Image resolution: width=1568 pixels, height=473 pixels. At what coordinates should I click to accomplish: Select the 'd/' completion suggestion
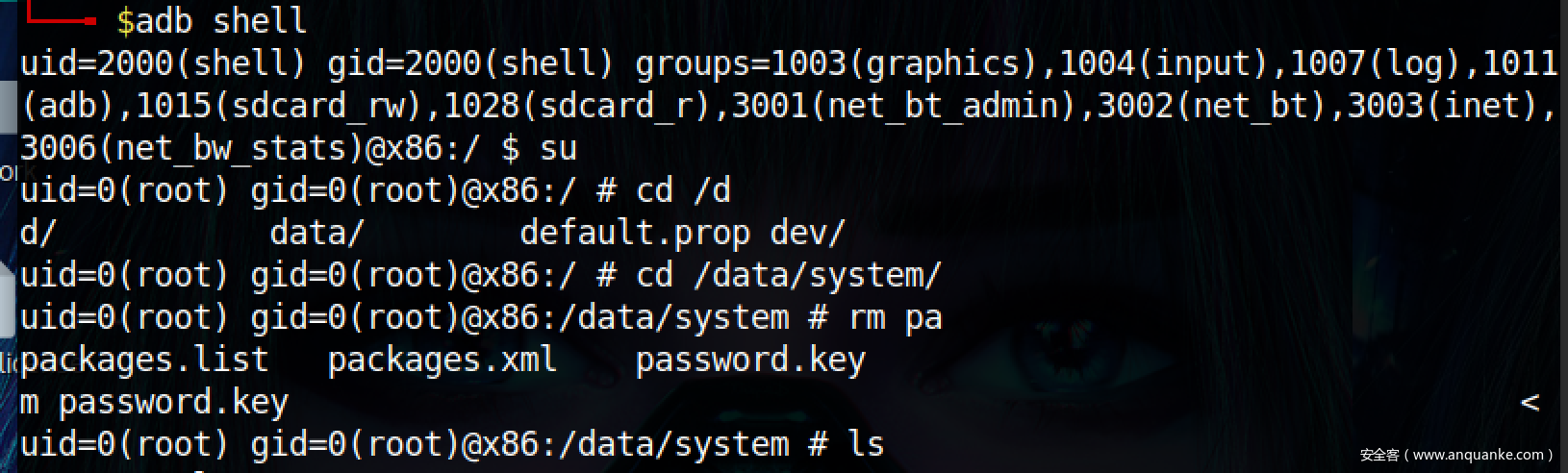point(38,233)
